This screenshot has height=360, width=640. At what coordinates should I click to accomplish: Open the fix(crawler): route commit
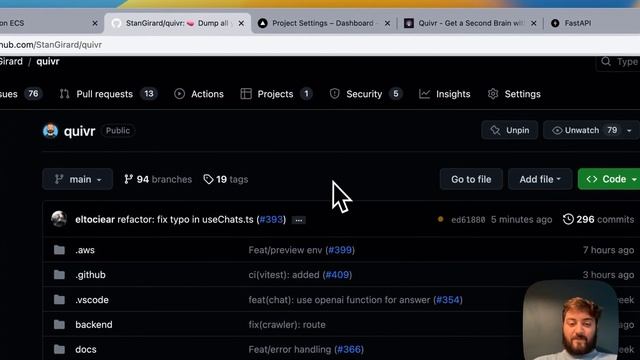pos(287,325)
